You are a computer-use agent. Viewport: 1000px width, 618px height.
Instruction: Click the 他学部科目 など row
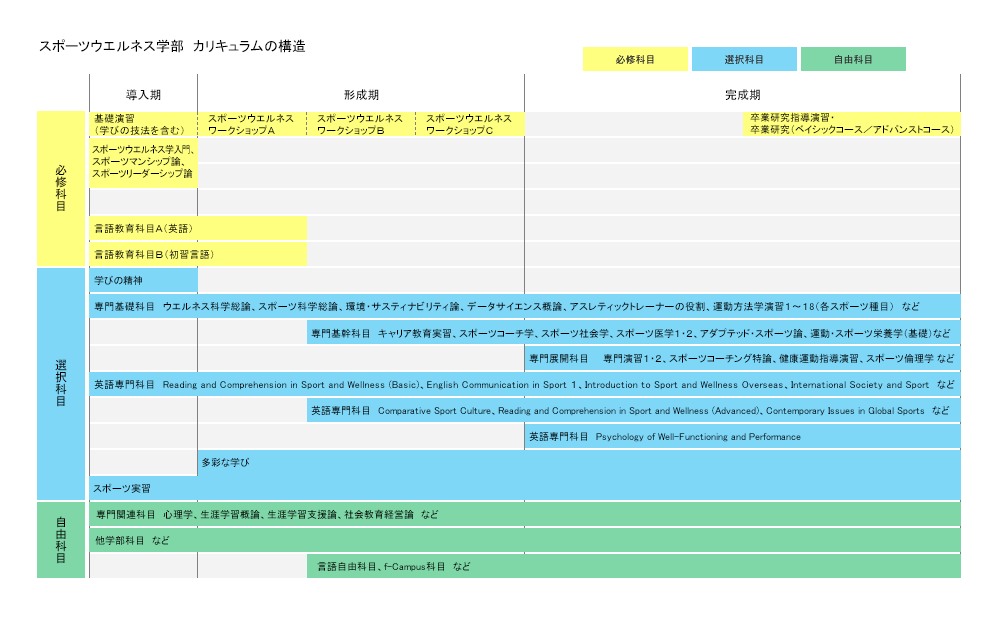[525, 541]
